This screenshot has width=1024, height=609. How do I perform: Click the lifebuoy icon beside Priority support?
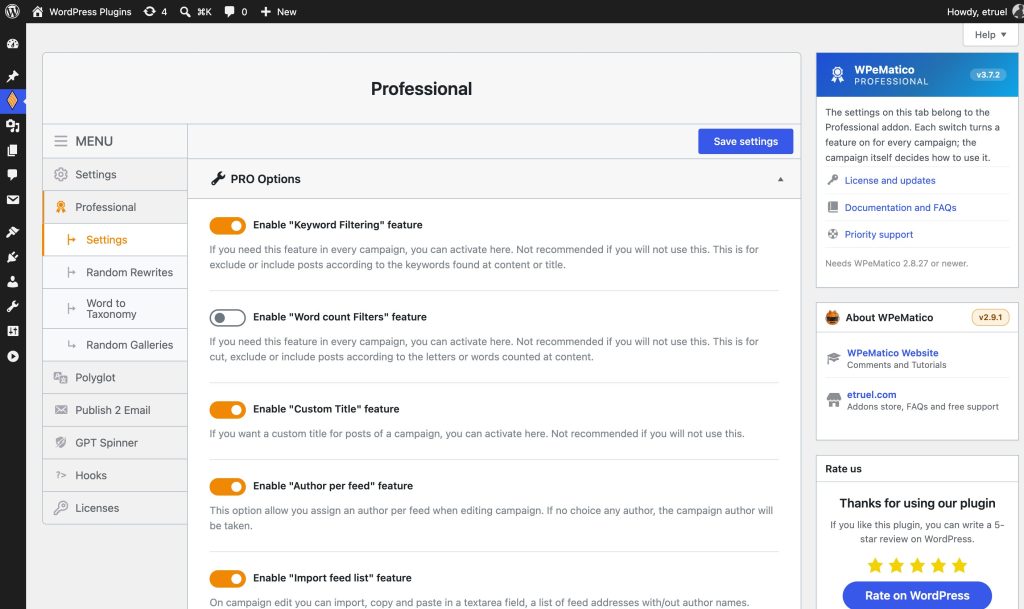(x=833, y=234)
